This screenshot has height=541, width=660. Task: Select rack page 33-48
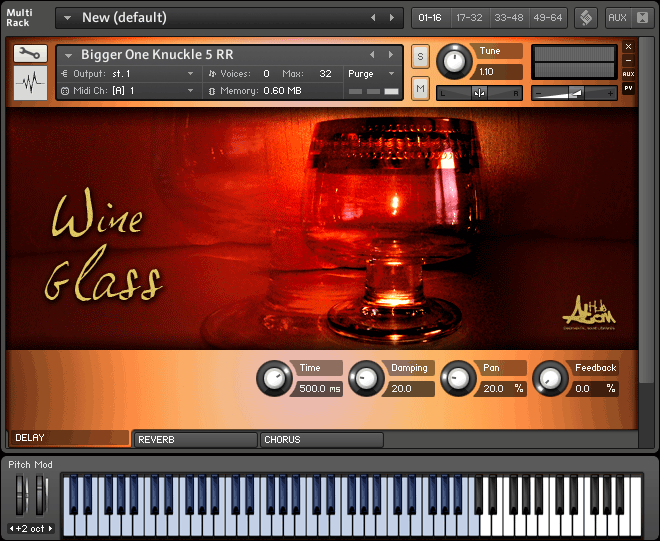tap(508, 18)
